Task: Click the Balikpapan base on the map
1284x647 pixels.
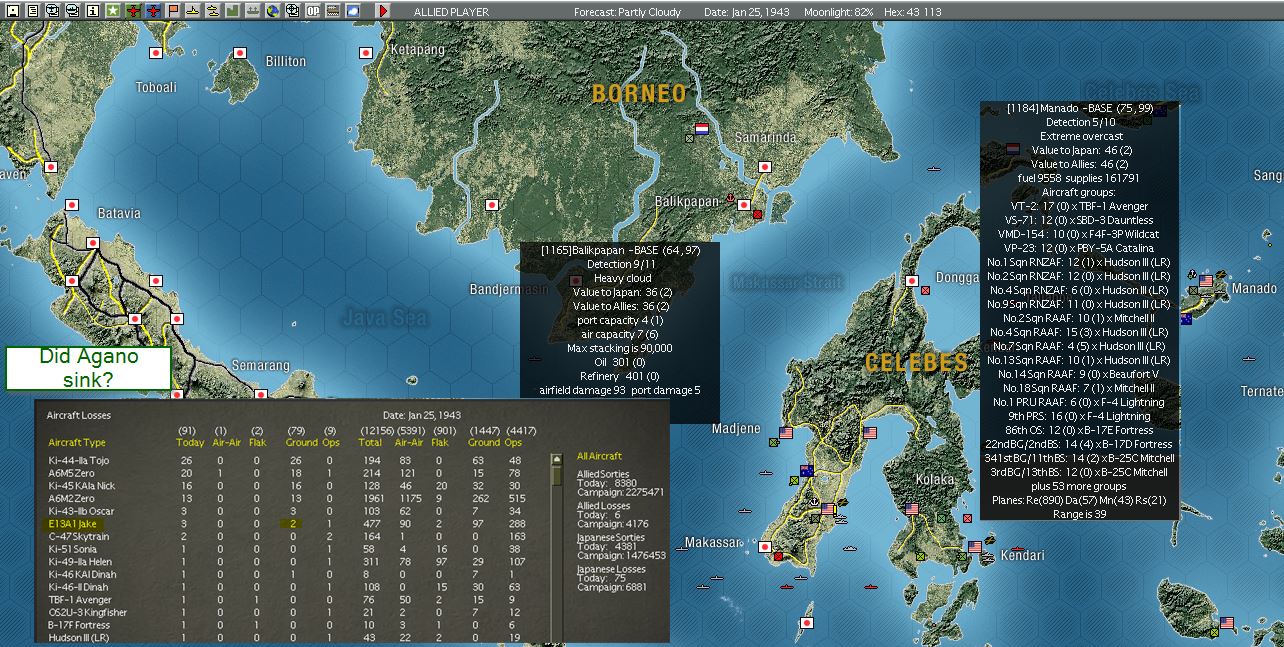Action: pyautogui.click(x=745, y=204)
